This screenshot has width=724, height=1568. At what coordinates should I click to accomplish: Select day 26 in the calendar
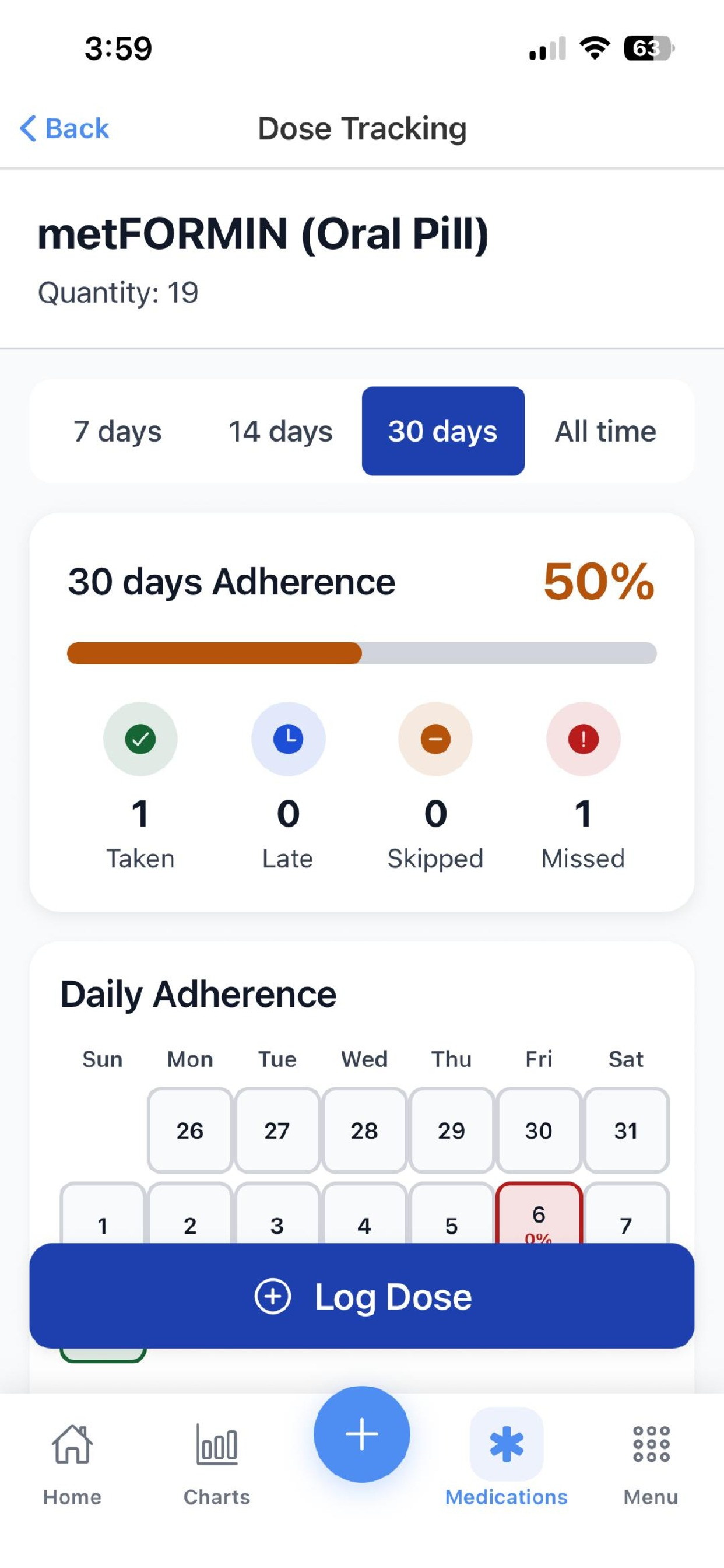click(190, 1130)
